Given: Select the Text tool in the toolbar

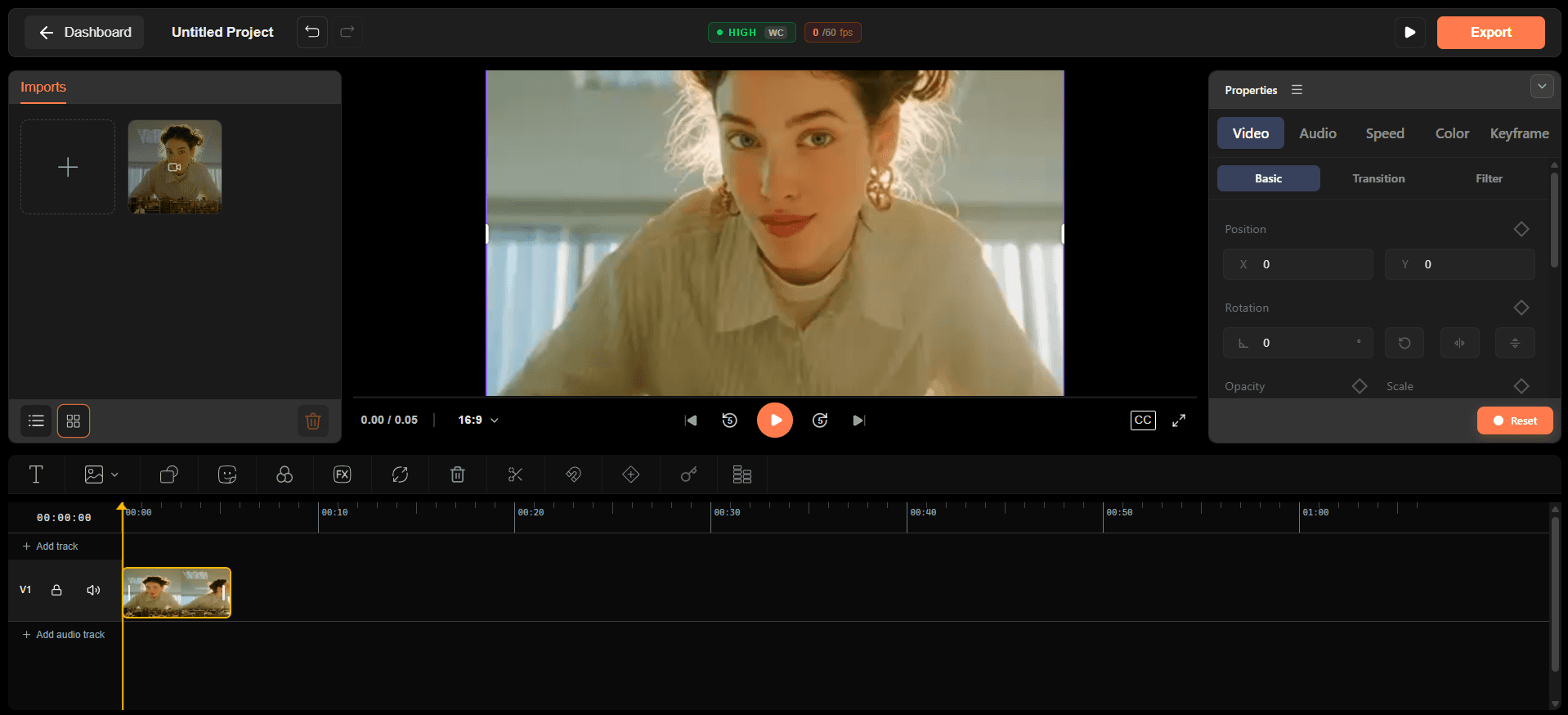Looking at the screenshot, I should (36, 474).
